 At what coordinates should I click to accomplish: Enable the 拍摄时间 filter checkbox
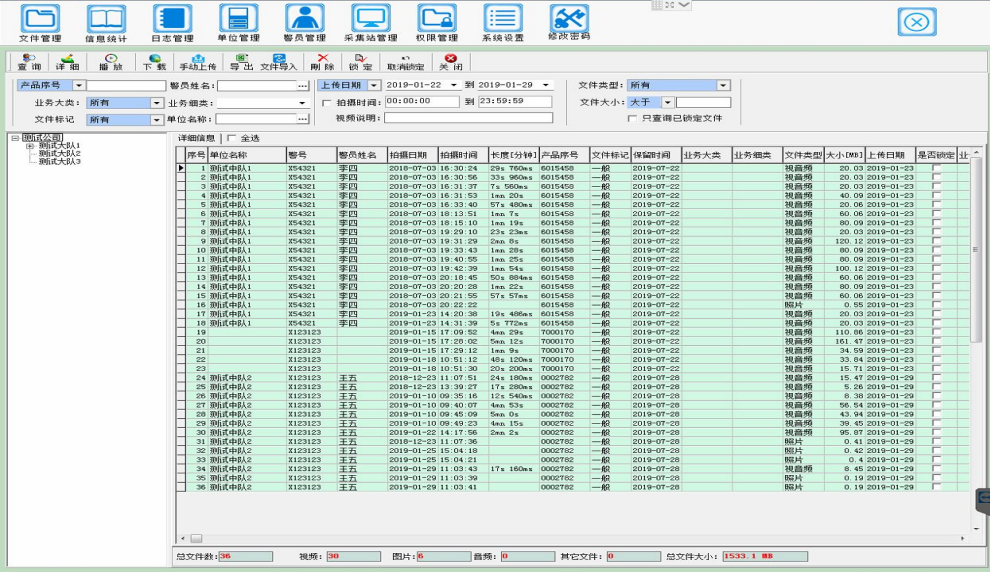[x=326, y=102]
